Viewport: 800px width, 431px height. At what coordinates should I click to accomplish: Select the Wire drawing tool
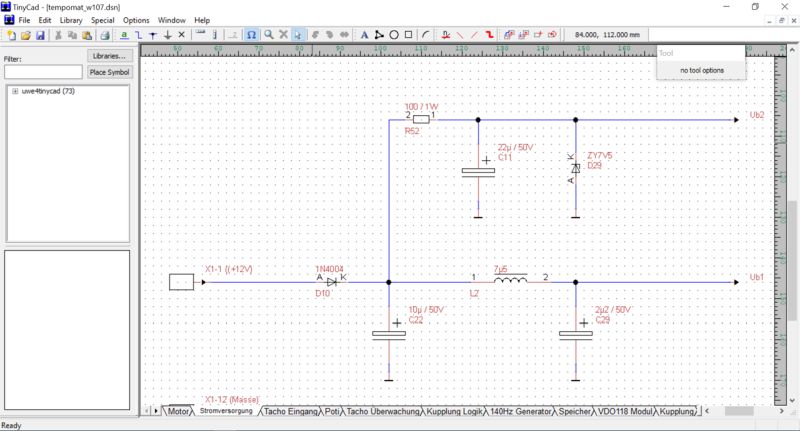(x=138, y=35)
